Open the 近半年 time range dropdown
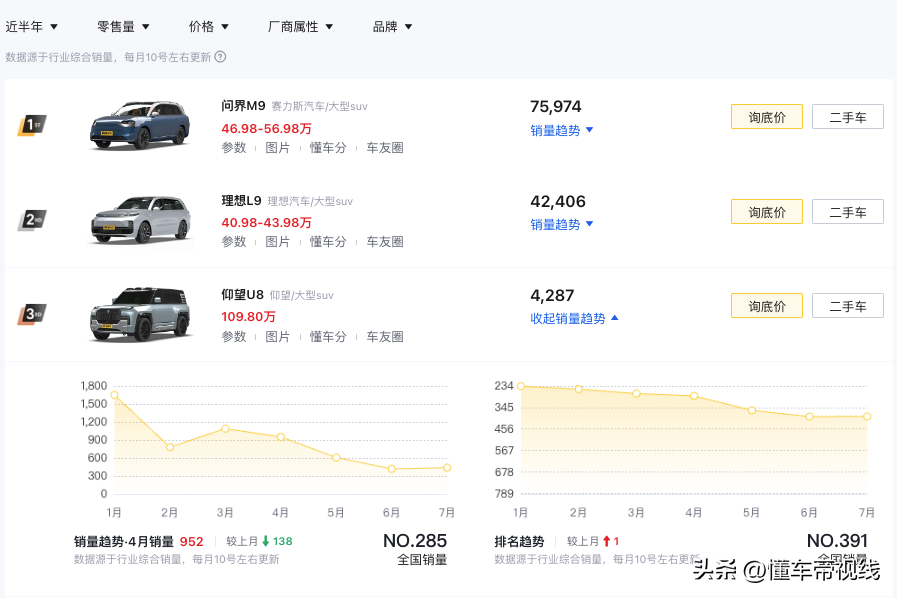The height and width of the screenshot is (598, 897). tap(31, 26)
